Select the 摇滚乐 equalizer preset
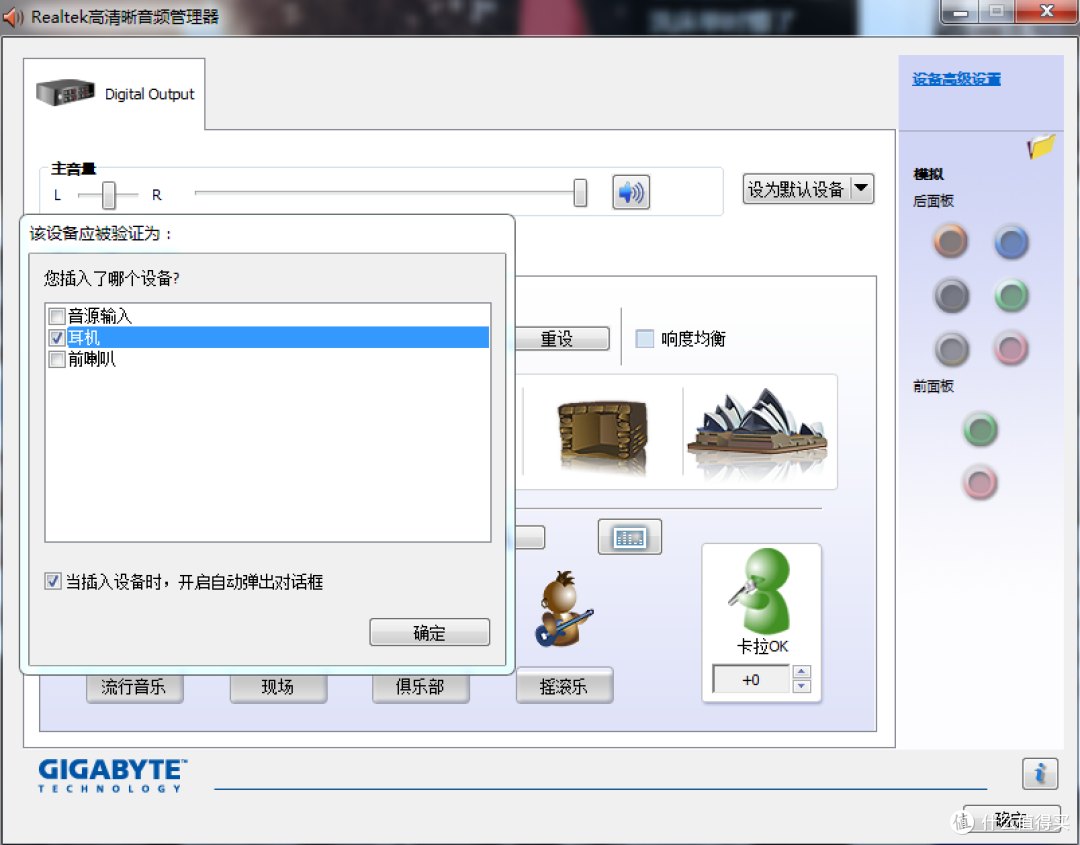 [564, 685]
